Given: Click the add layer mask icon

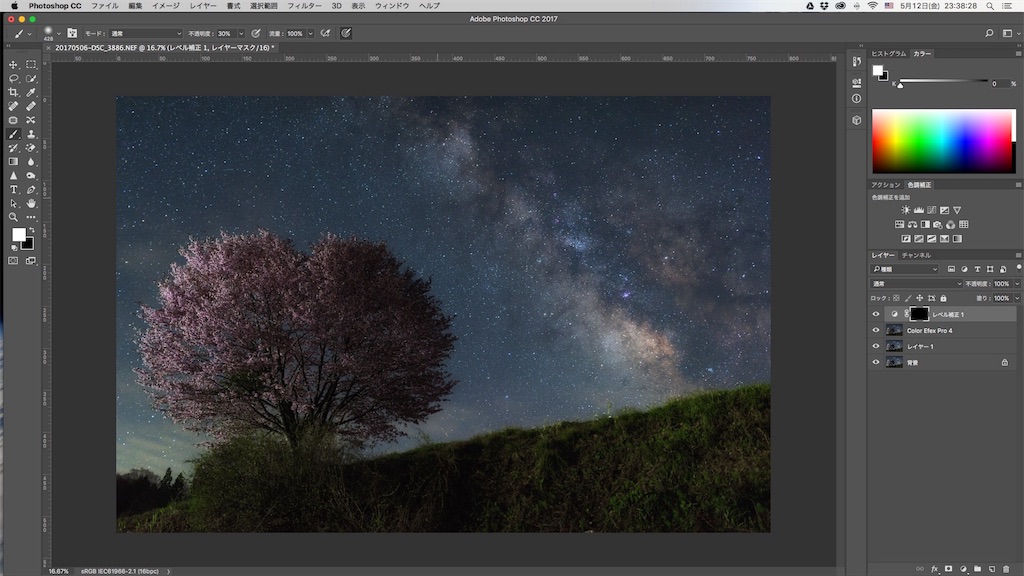Looking at the screenshot, I should tap(948, 569).
